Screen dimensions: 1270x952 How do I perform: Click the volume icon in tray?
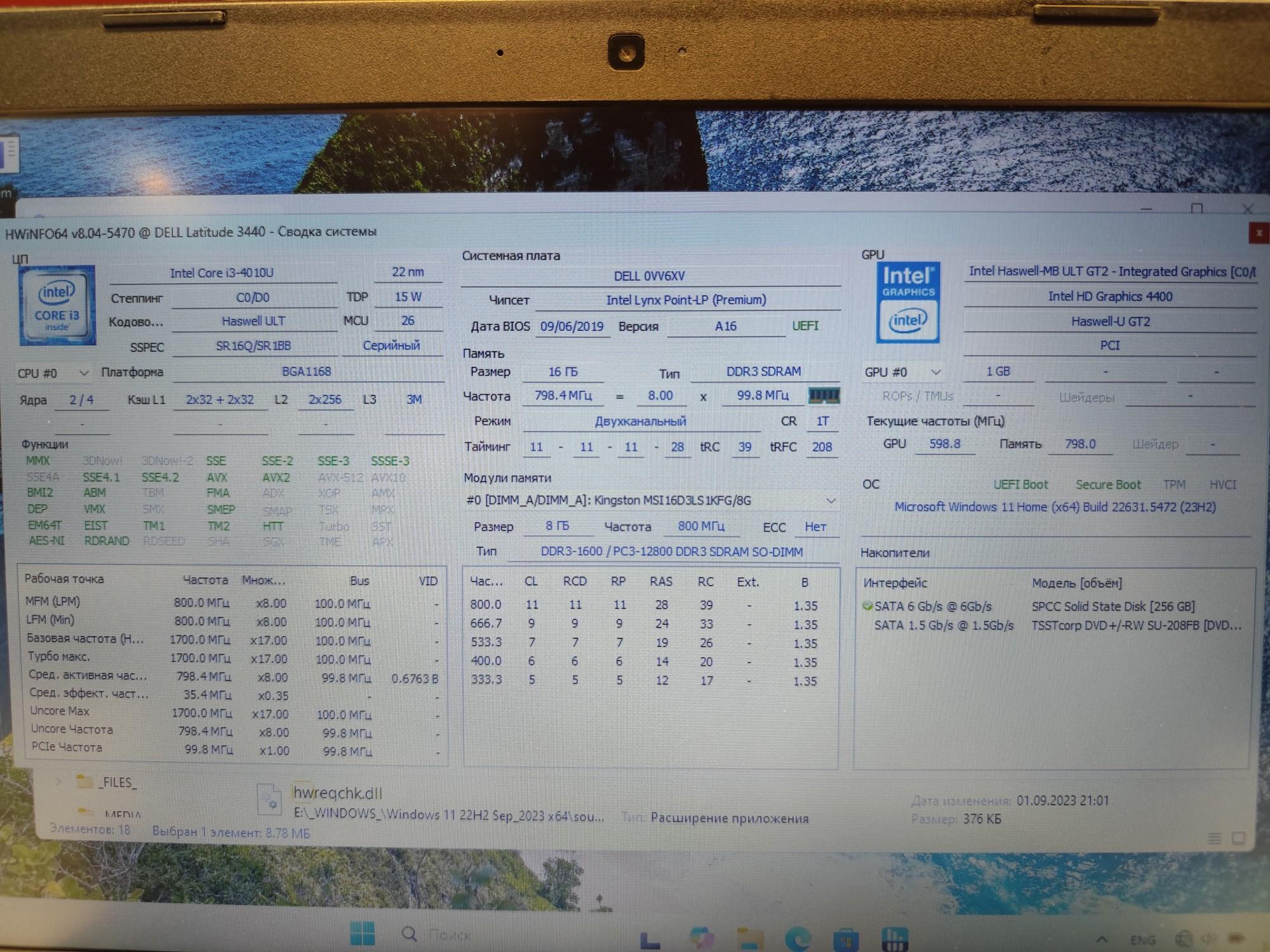(x=1208, y=938)
